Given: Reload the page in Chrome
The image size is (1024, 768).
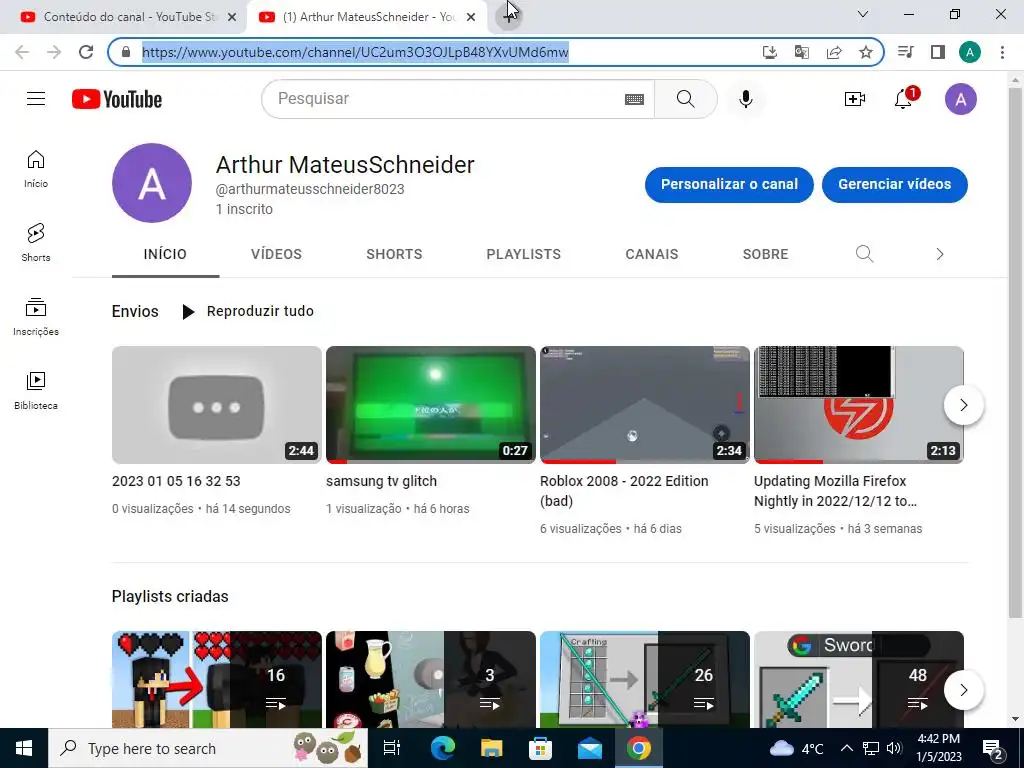Looking at the screenshot, I should tap(86, 52).
